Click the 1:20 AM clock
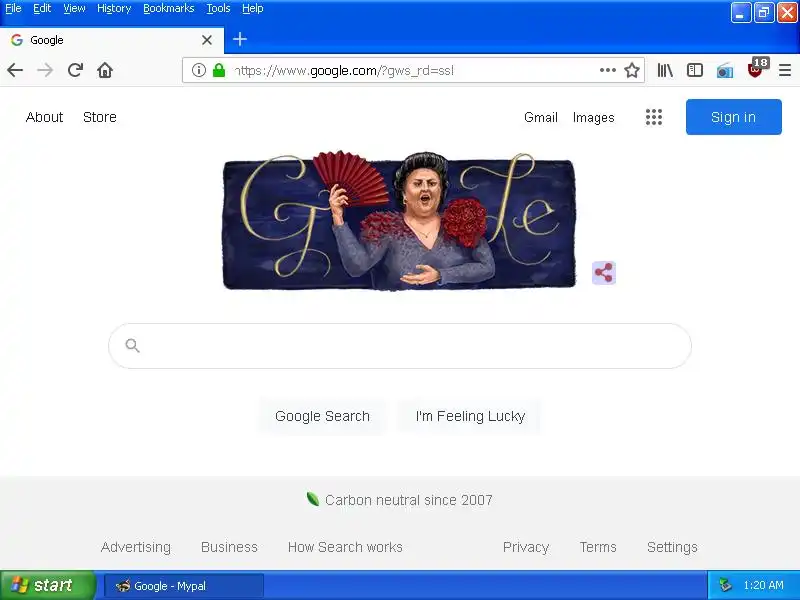 763,585
